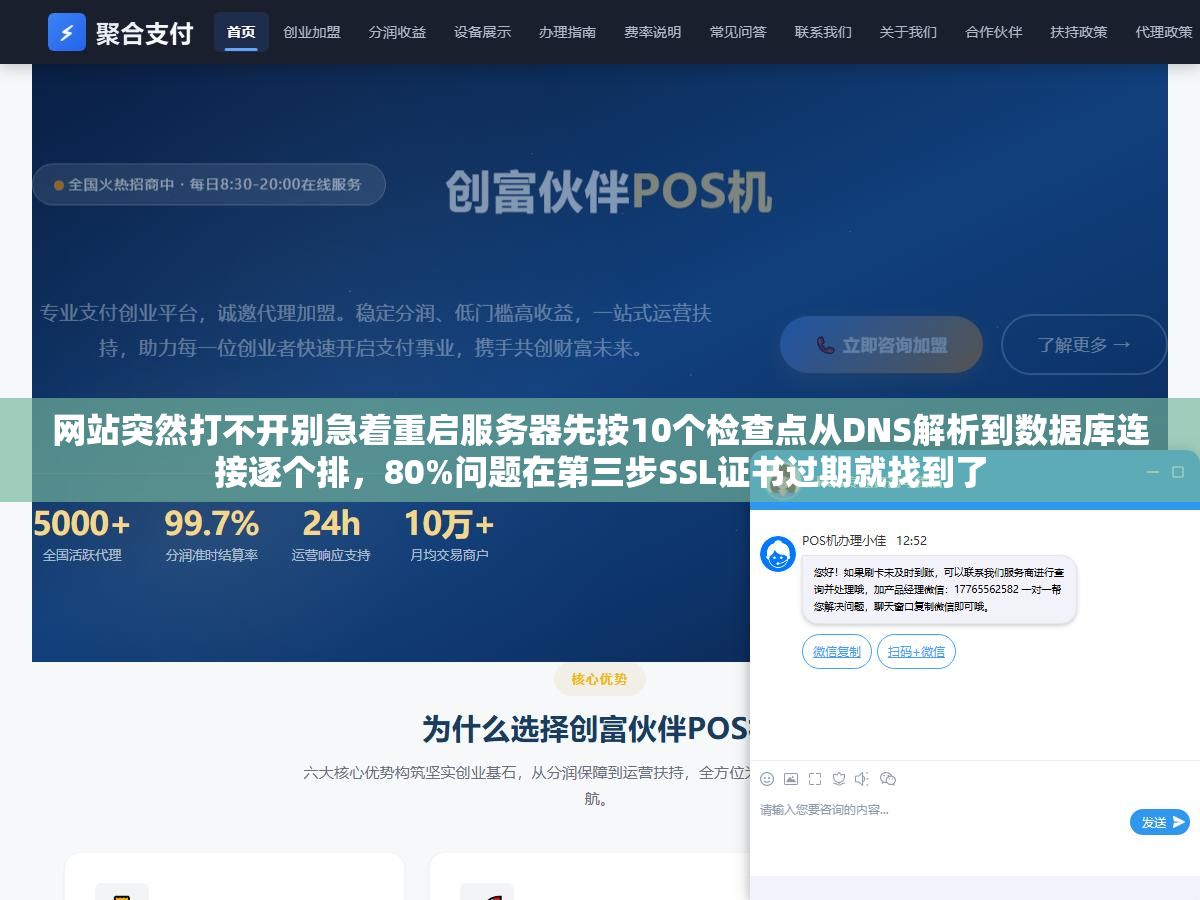The width and height of the screenshot is (1200, 900).
Task: Click the 创富伙伴POS机 hero heading
Action: point(608,191)
